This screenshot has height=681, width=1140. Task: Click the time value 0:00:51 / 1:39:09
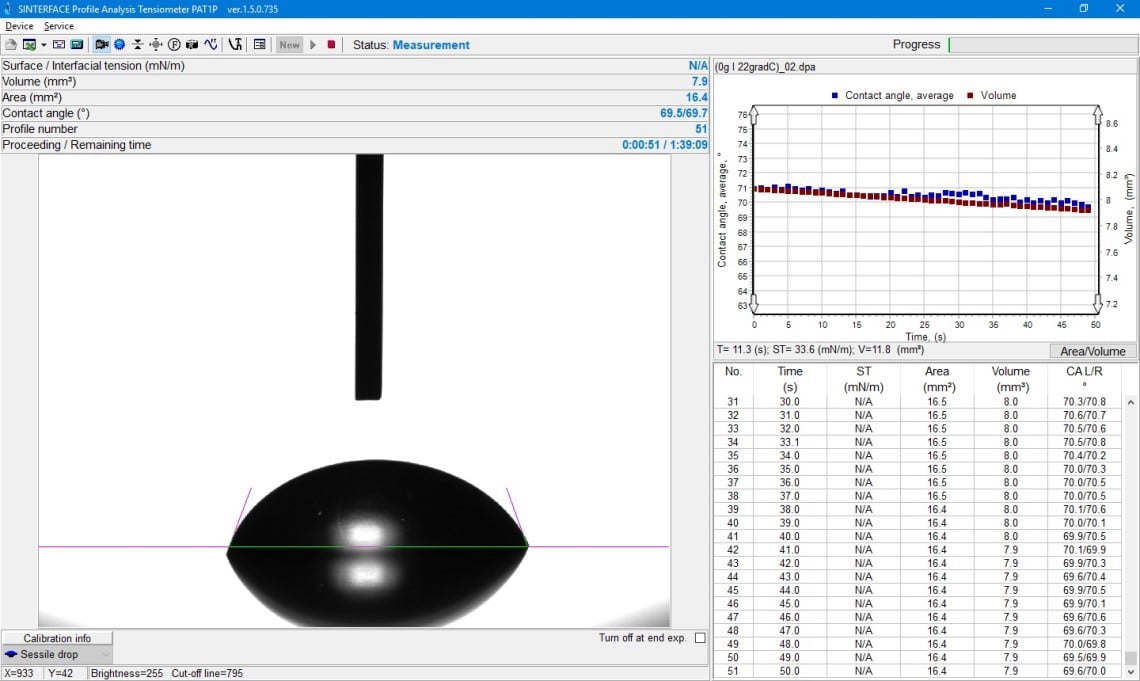point(665,145)
